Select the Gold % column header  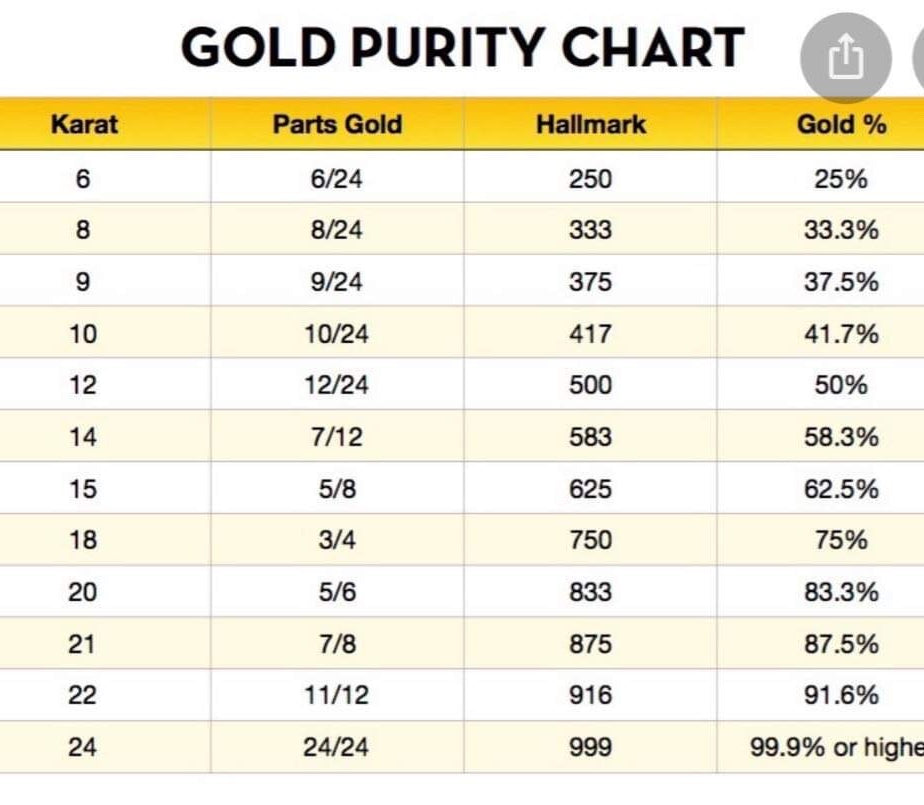pos(841,125)
